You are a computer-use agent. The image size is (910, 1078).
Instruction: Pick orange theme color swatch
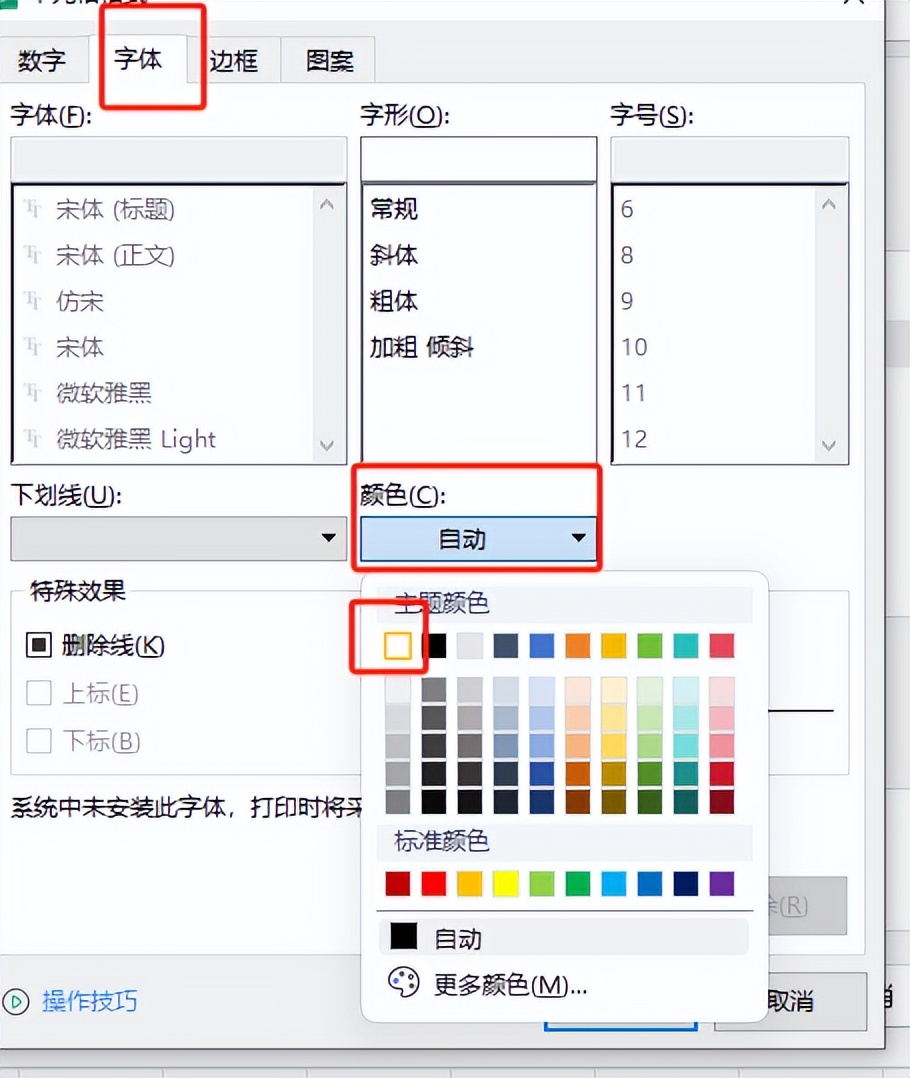(578, 646)
